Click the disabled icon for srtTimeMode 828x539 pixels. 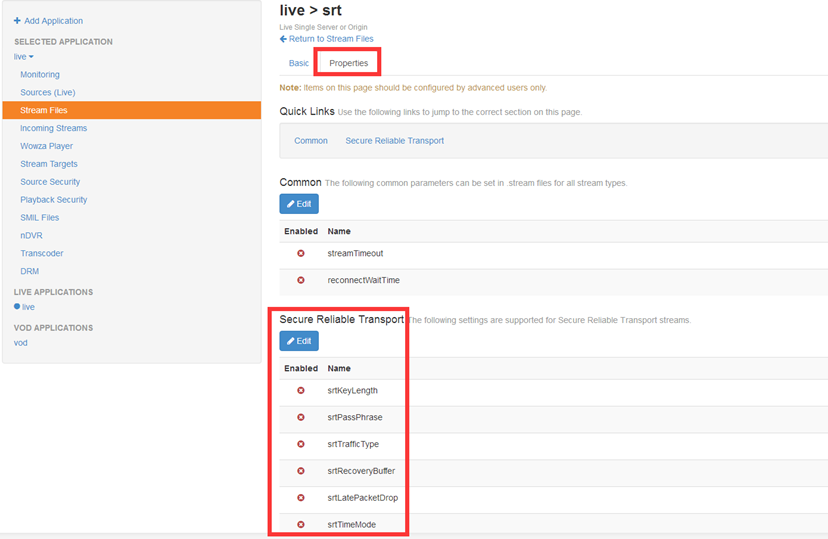300,525
